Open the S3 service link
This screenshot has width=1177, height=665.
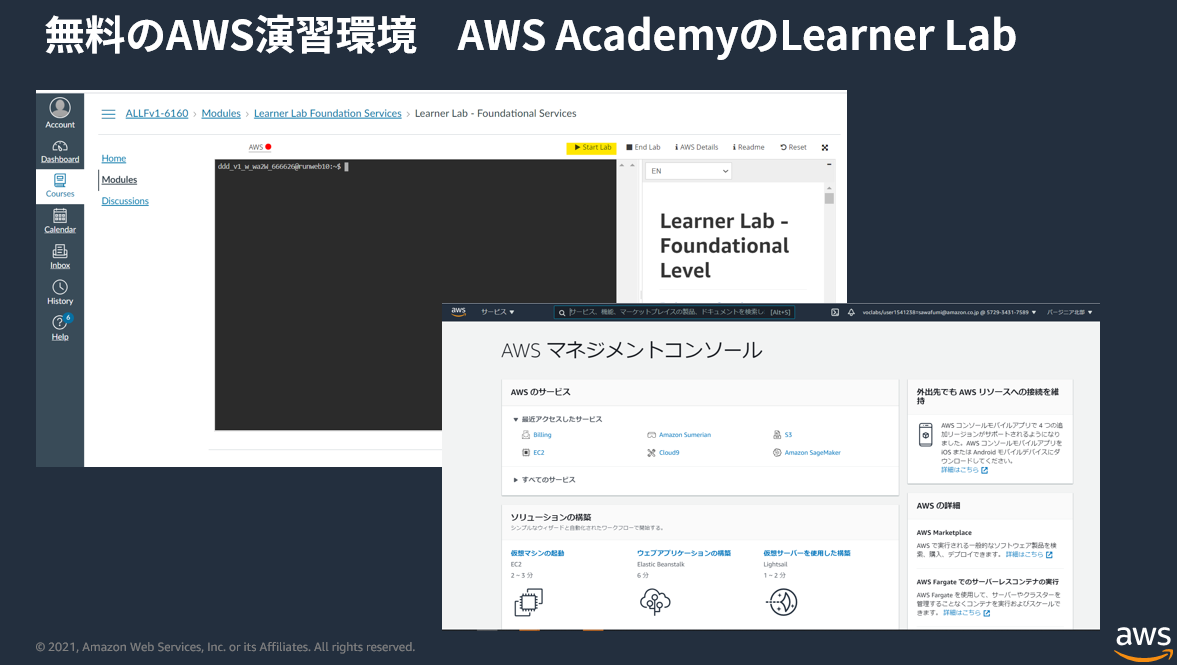(x=788, y=435)
